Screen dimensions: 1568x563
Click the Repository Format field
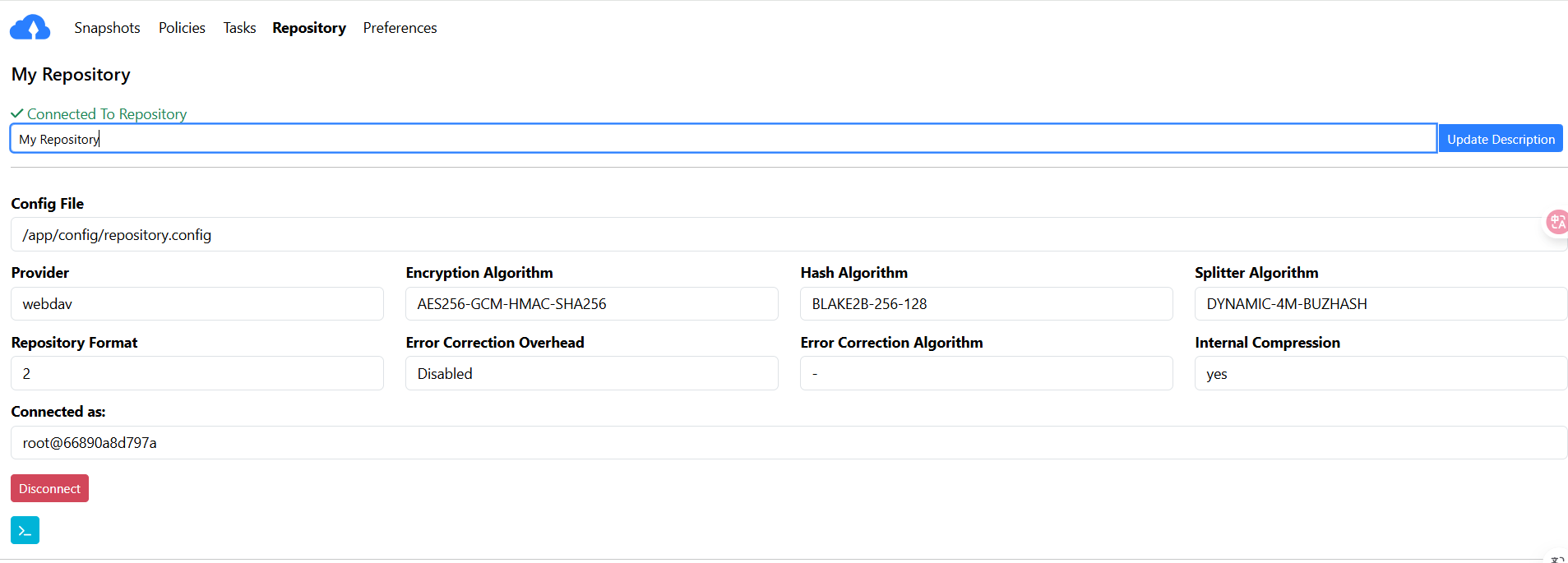[x=197, y=373]
